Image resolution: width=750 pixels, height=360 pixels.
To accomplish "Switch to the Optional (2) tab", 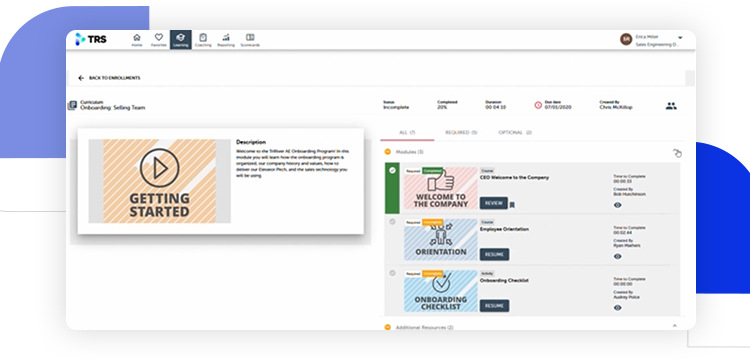I will point(515,132).
